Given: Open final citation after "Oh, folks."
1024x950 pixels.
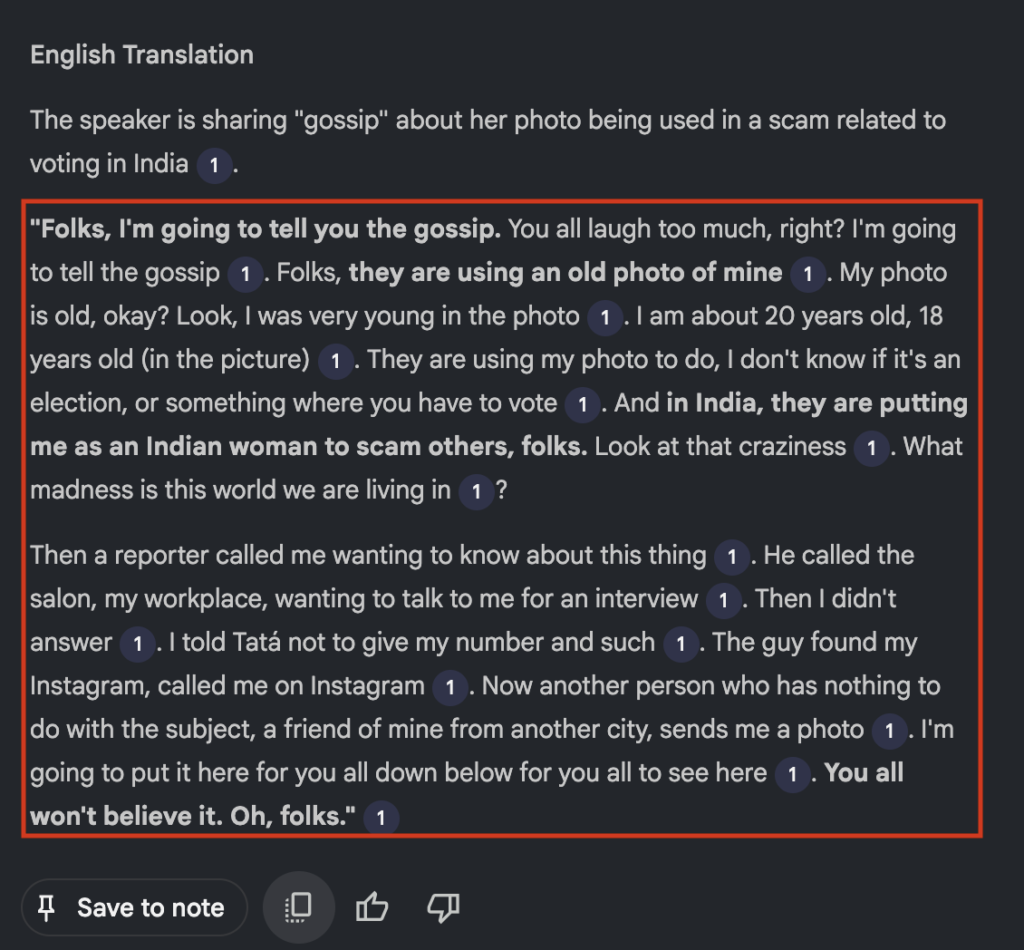Looking at the screenshot, I should pyautogui.click(x=380, y=818).
